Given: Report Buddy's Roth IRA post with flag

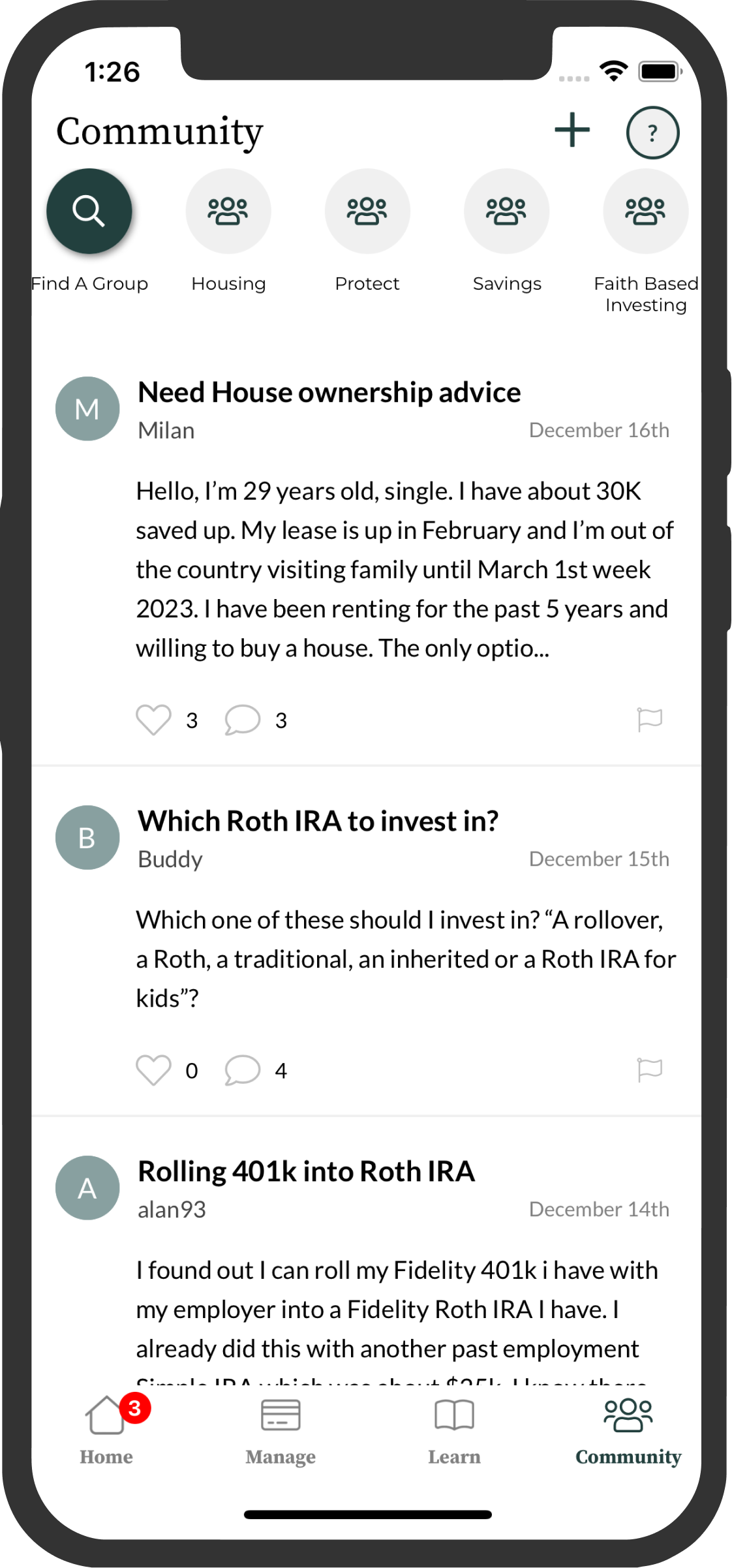Looking at the screenshot, I should click(x=650, y=1070).
